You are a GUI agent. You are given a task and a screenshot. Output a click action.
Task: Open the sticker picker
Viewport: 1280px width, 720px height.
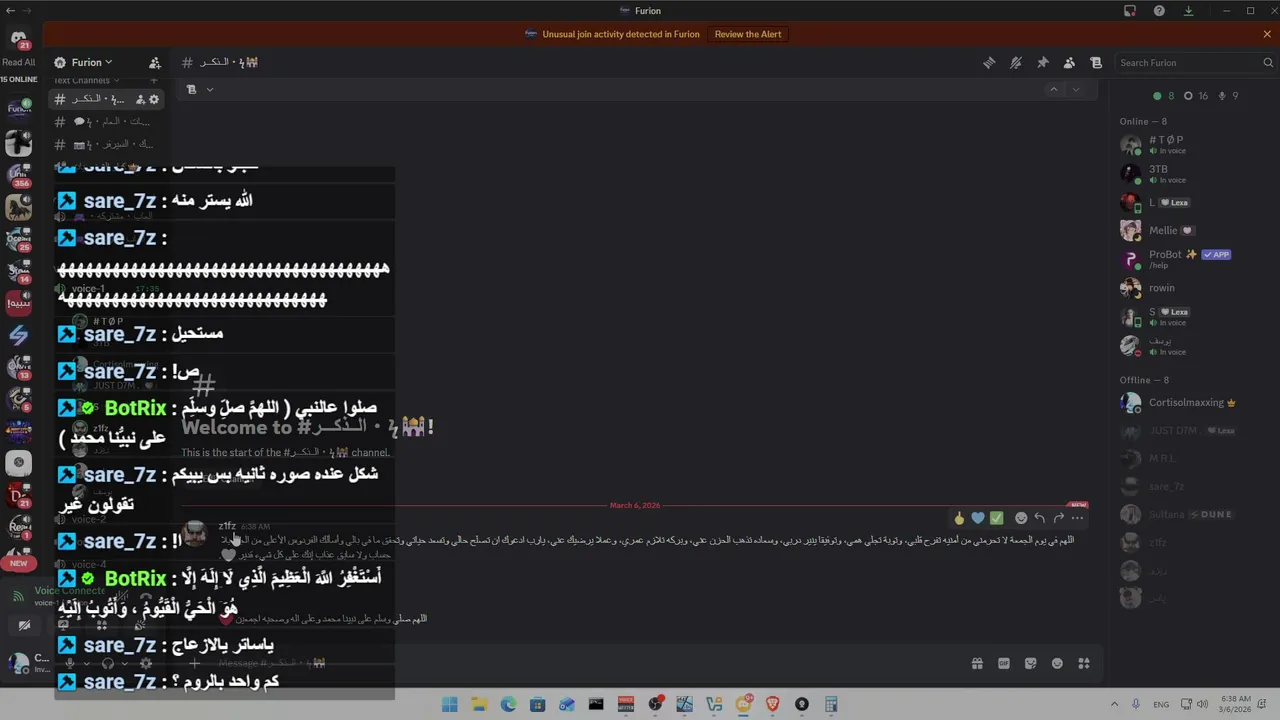coord(1031,663)
